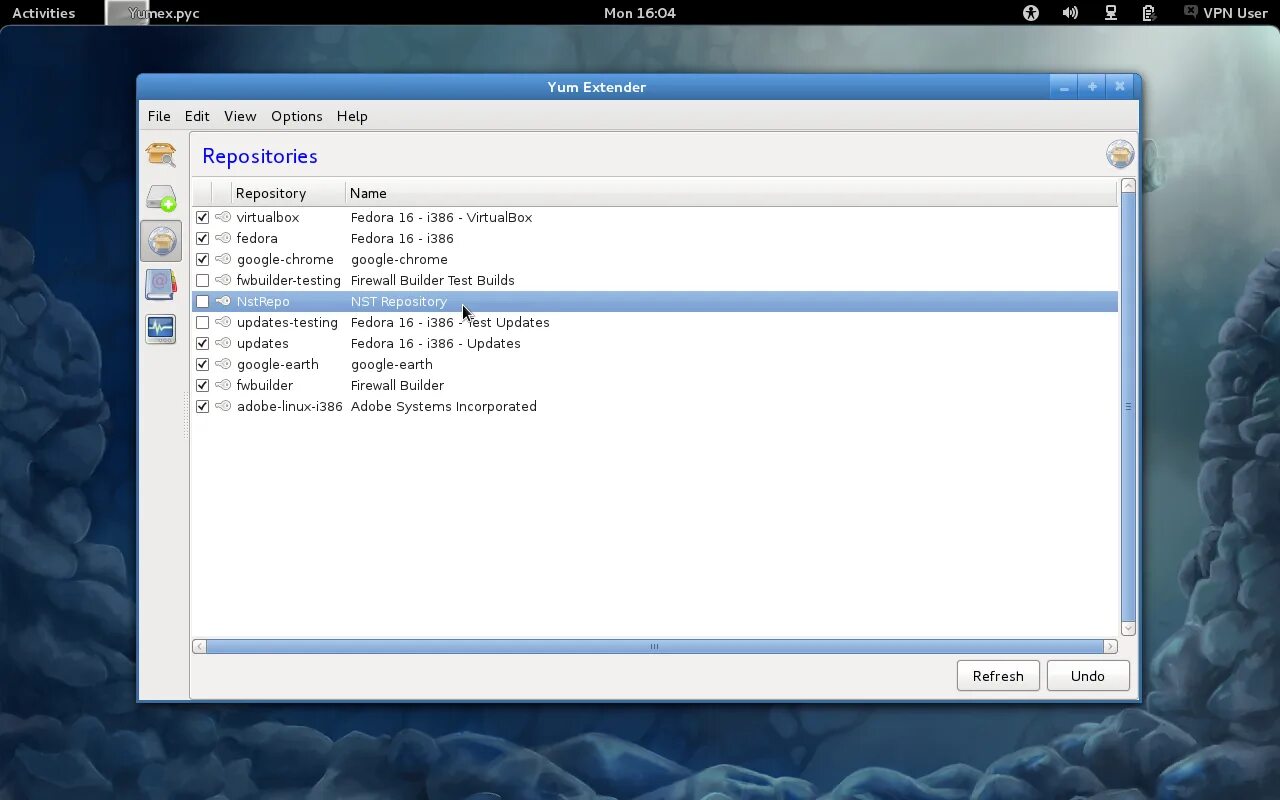Click the key icon next to google-chrome
1280x800 pixels.
click(223, 259)
